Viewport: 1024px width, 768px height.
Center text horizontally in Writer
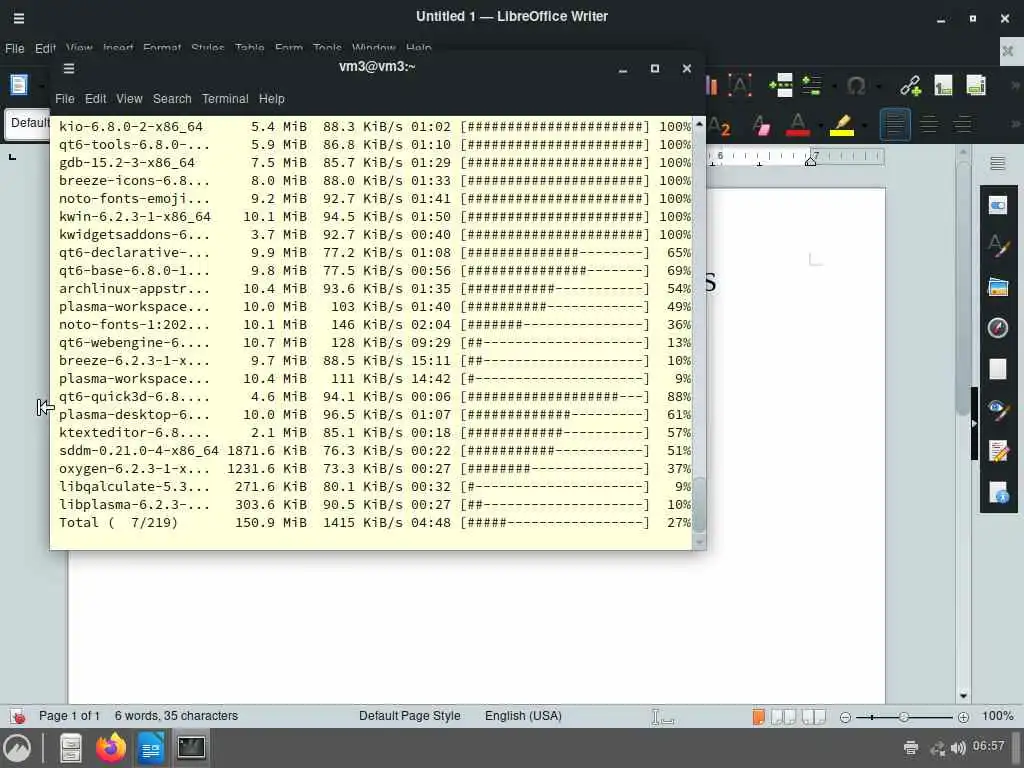929,124
